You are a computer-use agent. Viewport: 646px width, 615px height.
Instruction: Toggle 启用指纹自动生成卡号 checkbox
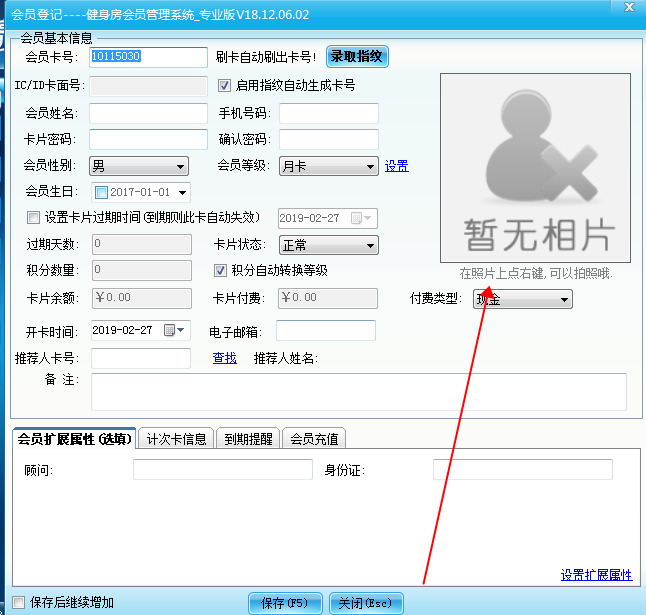coord(224,86)
